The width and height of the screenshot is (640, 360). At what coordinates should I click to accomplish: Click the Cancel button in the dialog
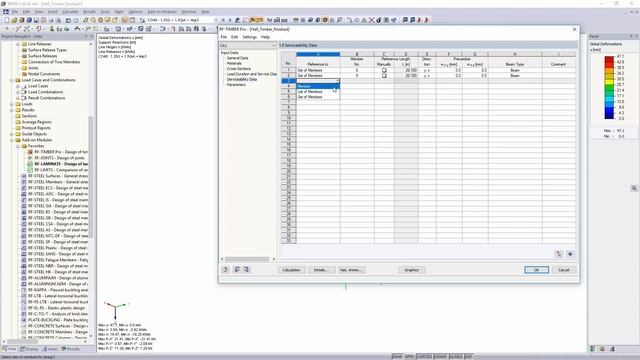click(x=564, y=270)
